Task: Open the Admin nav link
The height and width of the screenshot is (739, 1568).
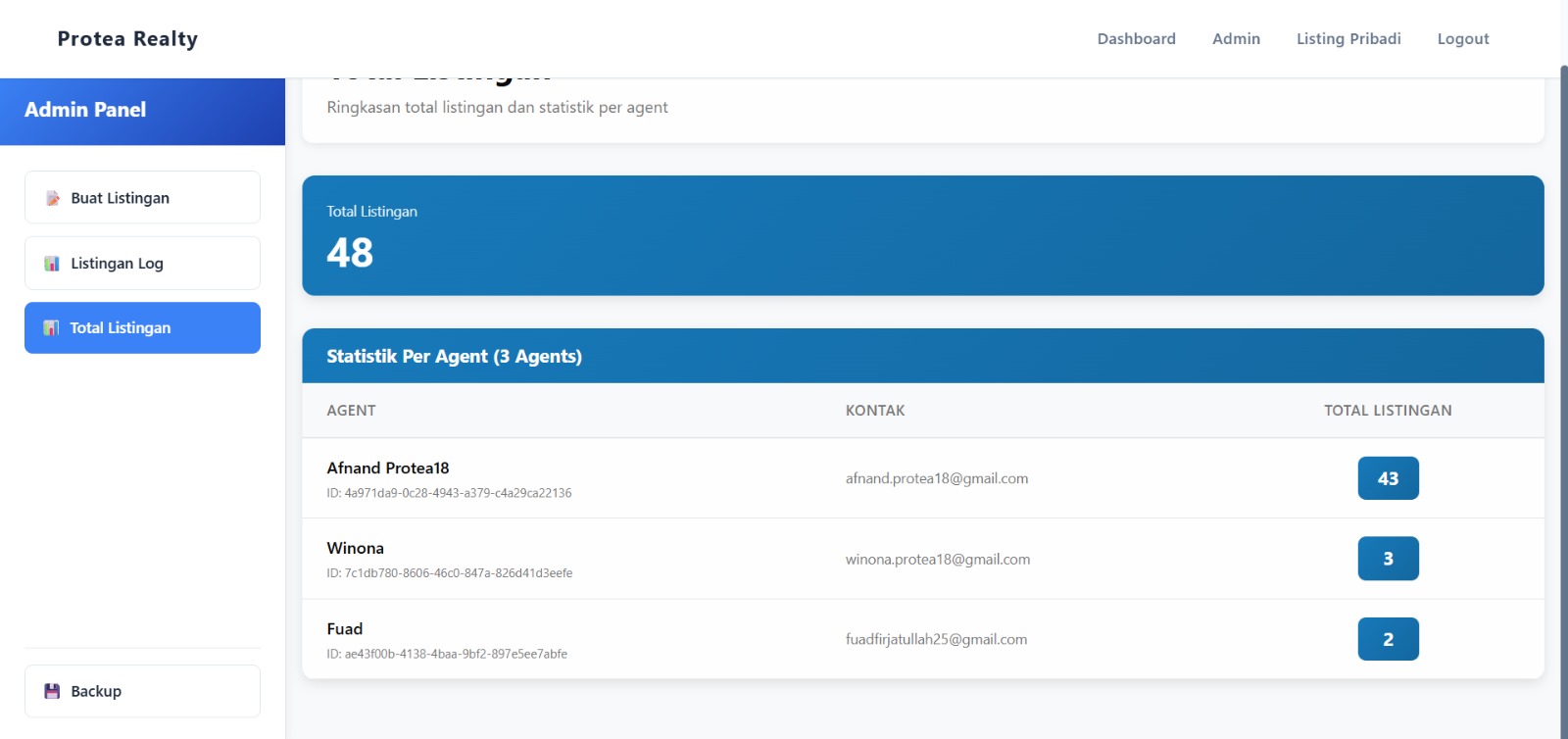Action: [1237, 39]
